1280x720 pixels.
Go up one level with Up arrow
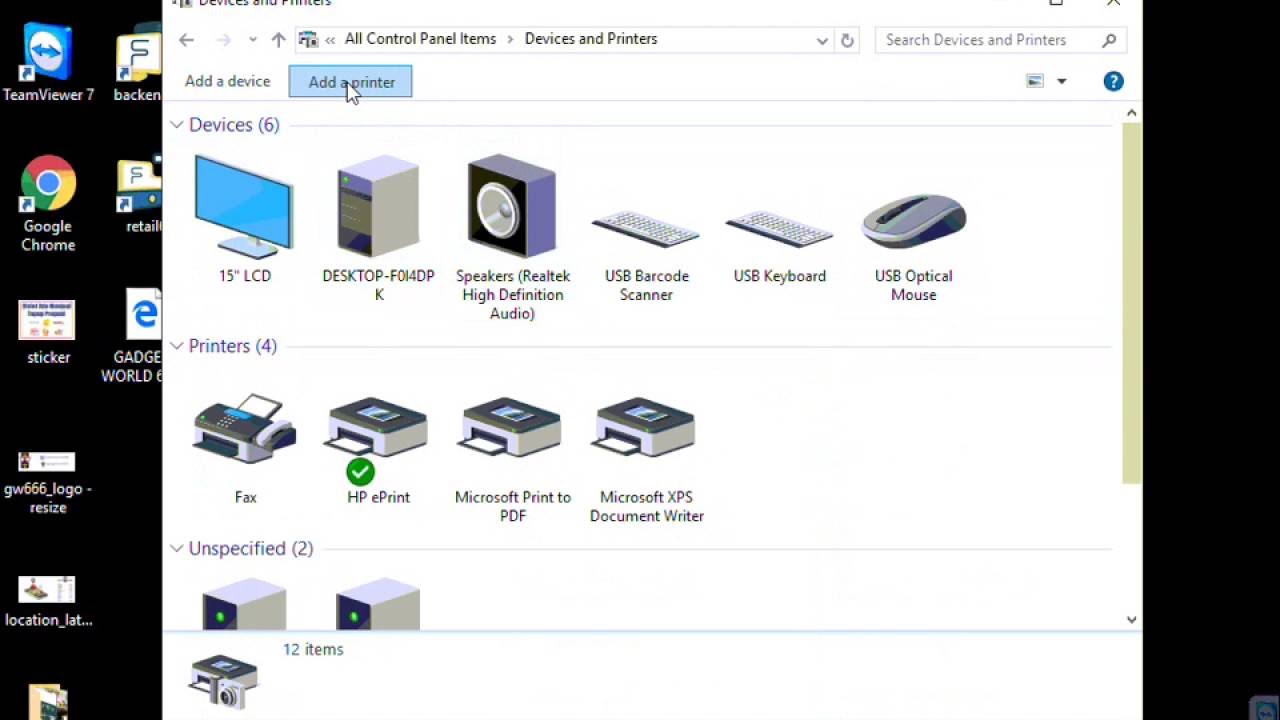pyautogui.click(x=278, y=40)
